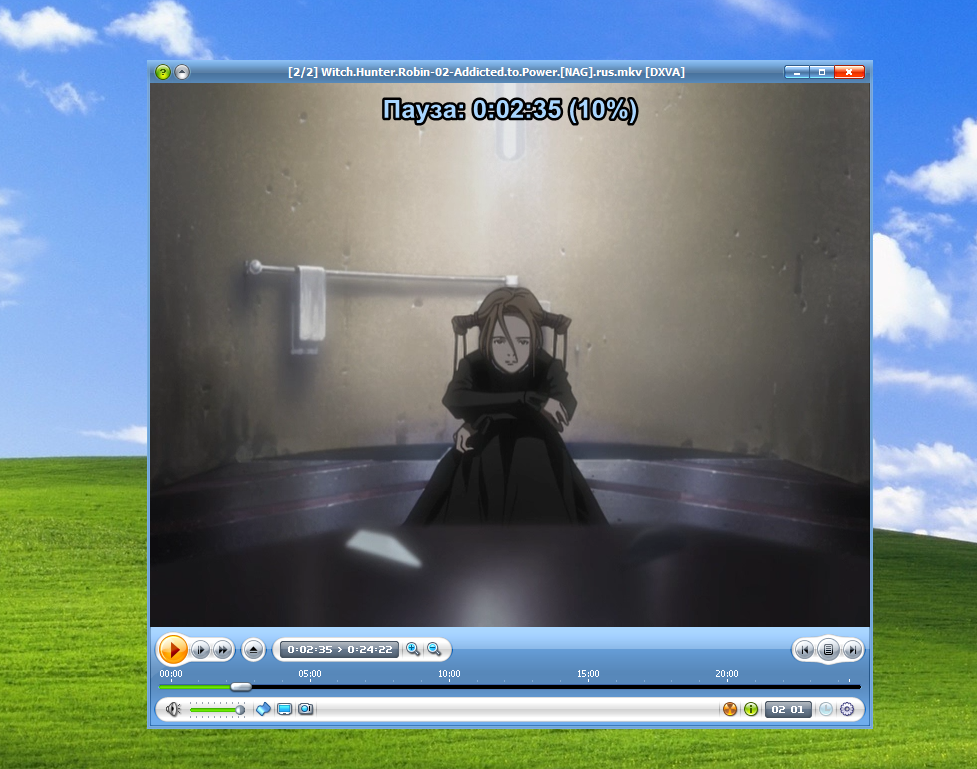
Task: Open player settings via gear icon
Action: [847, 709]
